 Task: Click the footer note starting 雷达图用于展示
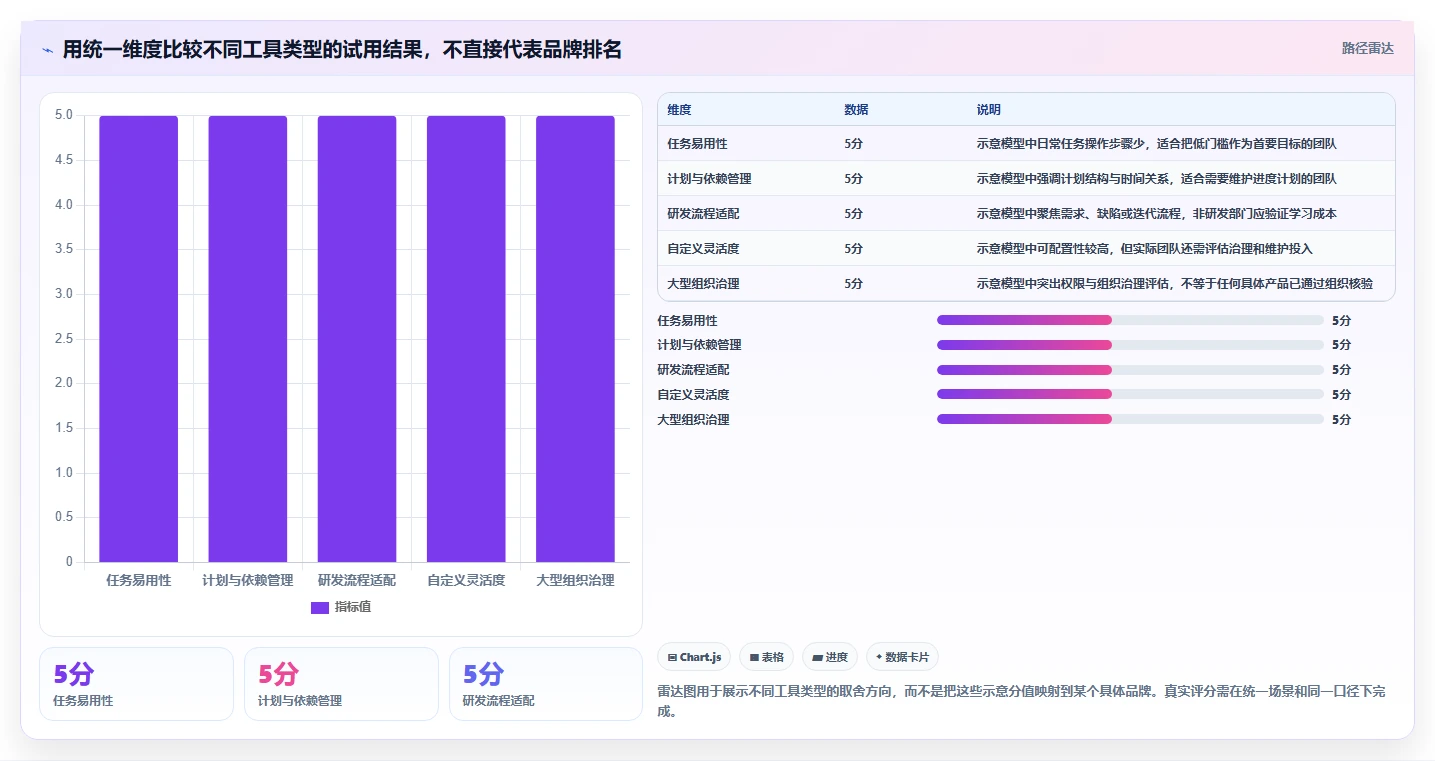pos(1021,702)
